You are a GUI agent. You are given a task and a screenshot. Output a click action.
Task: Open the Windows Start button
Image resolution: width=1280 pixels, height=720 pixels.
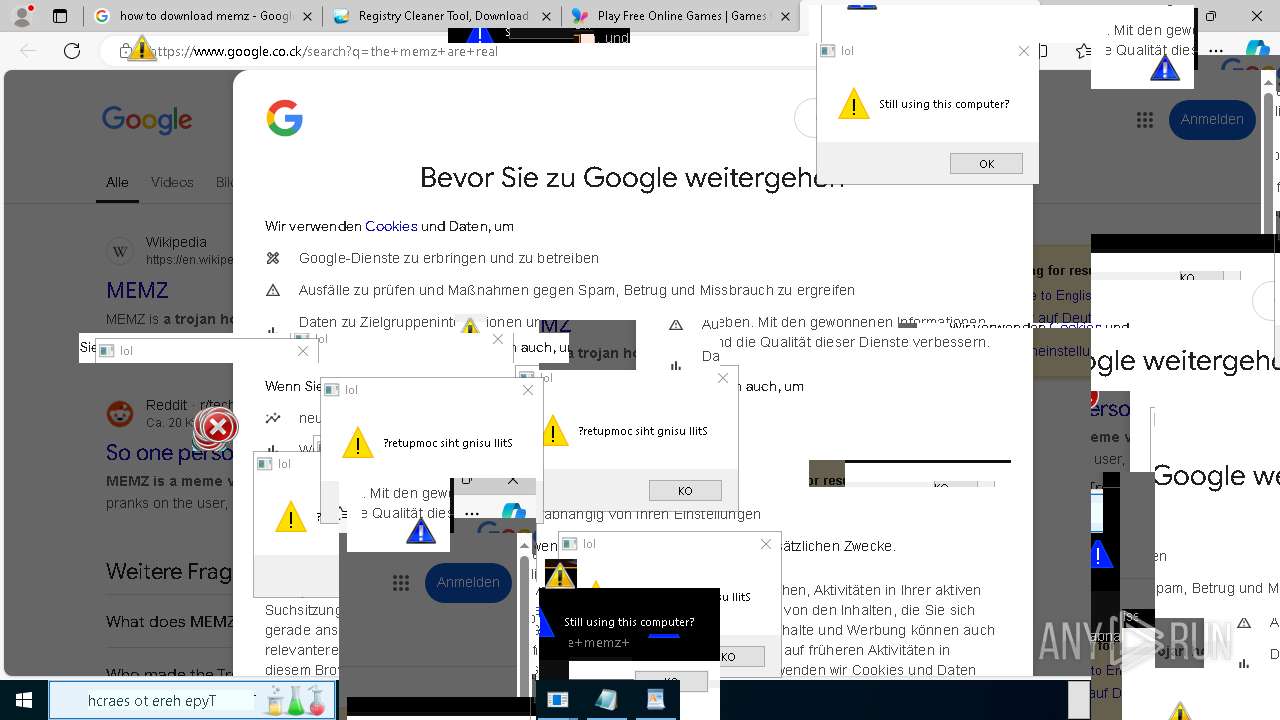point(22,700)
